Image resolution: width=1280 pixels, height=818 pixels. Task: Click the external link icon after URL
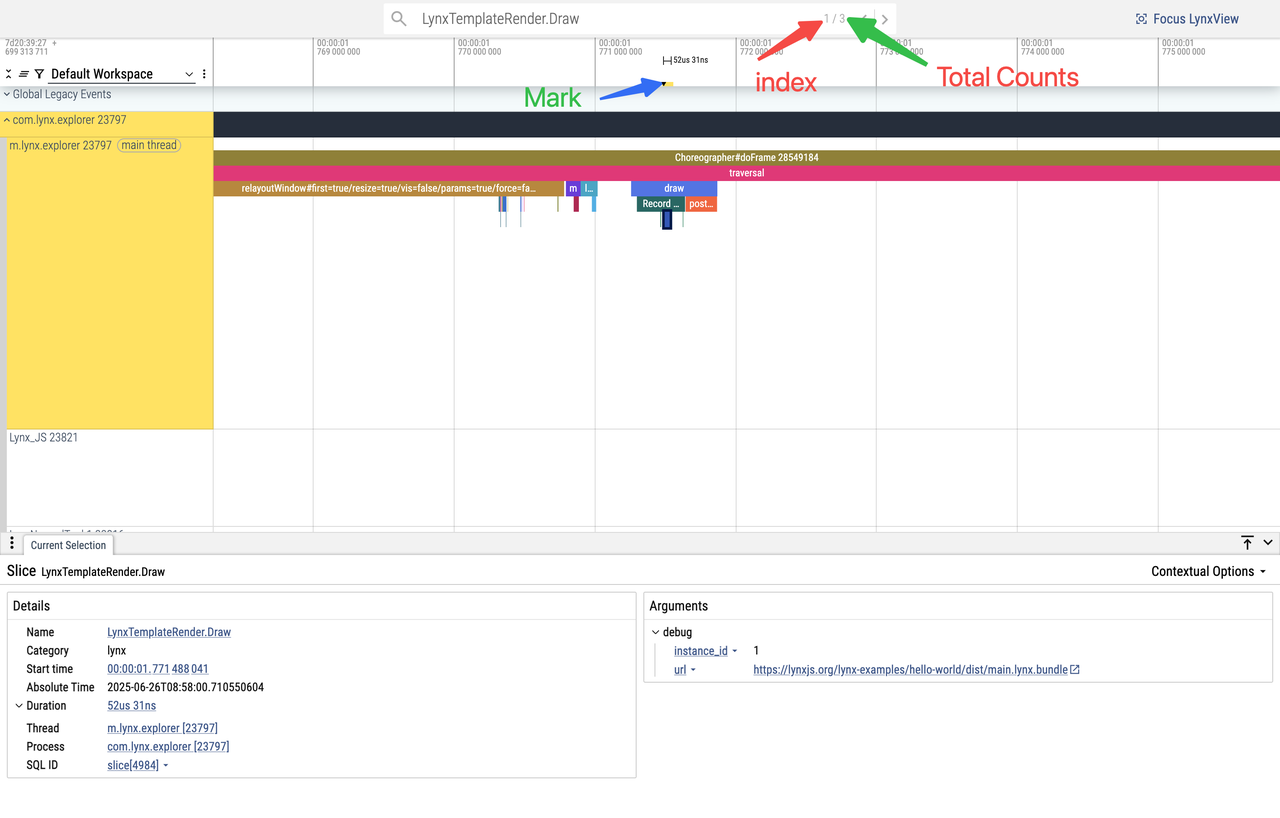pos(1075,670)
